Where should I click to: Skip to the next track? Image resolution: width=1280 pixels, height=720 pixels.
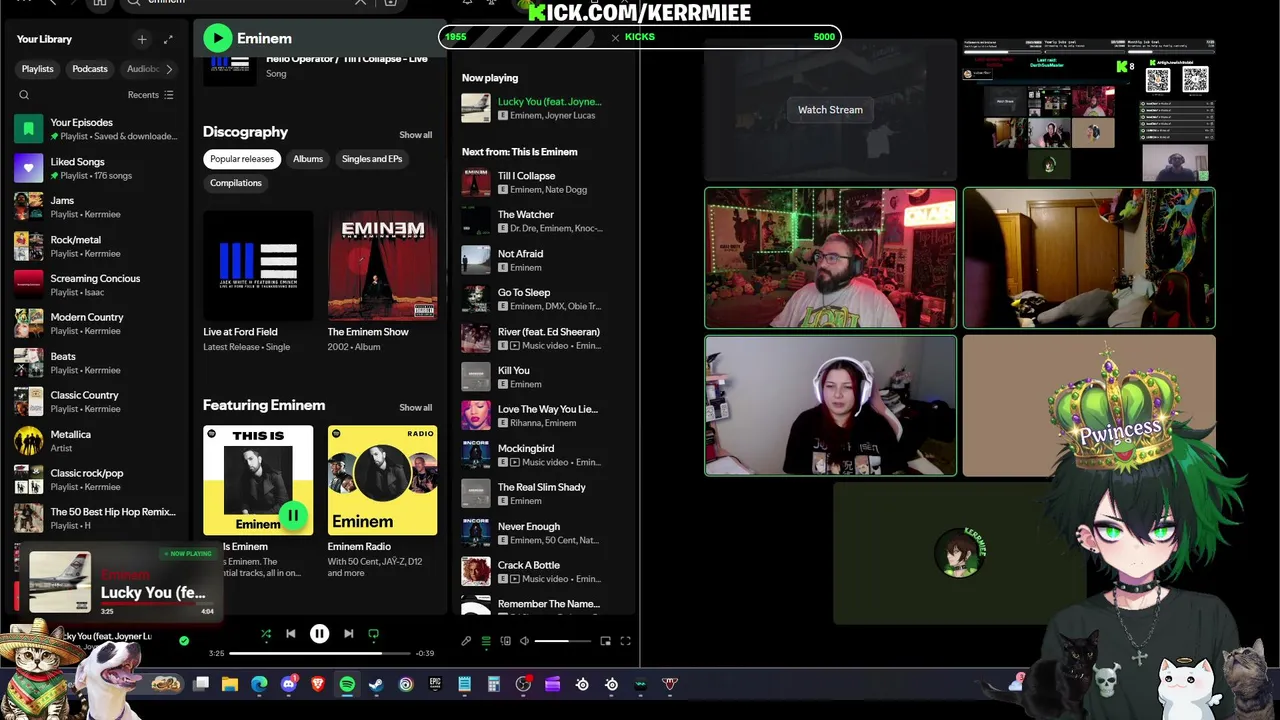[x=348, y=634]
